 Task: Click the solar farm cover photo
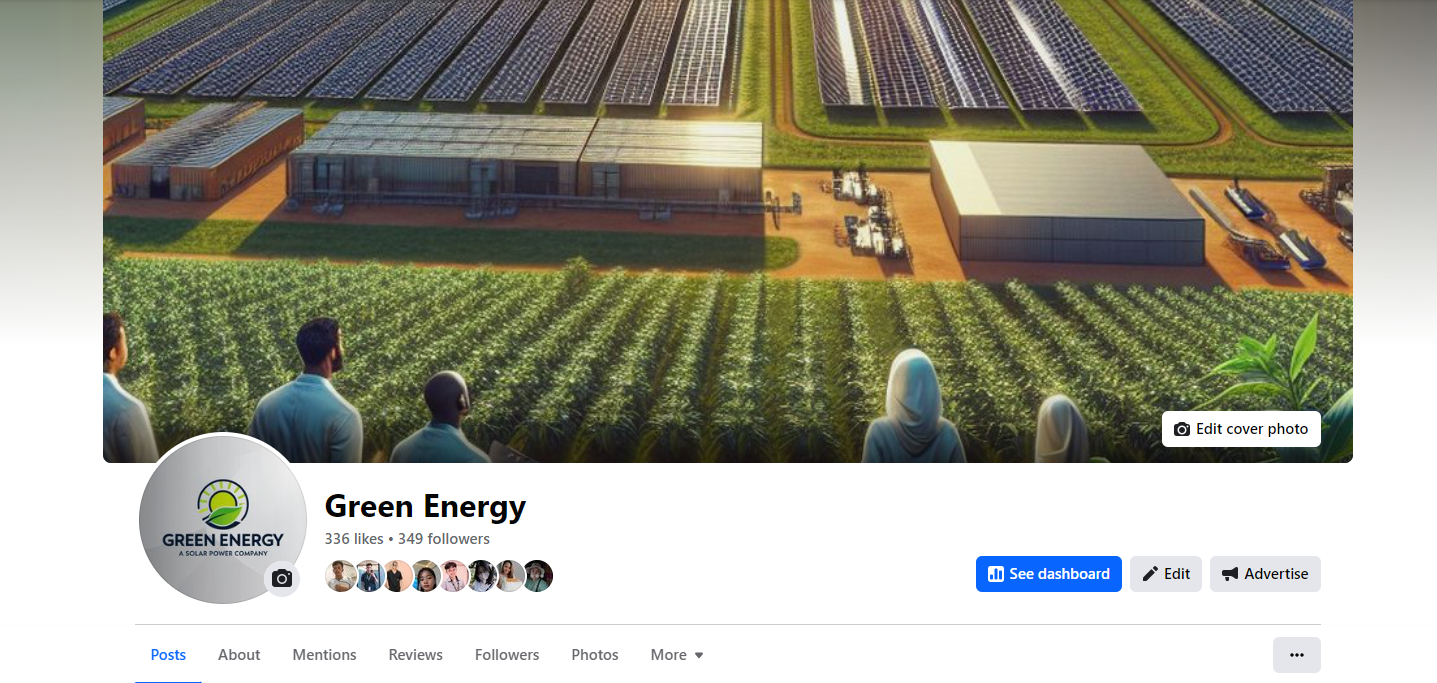coord(728,231)
